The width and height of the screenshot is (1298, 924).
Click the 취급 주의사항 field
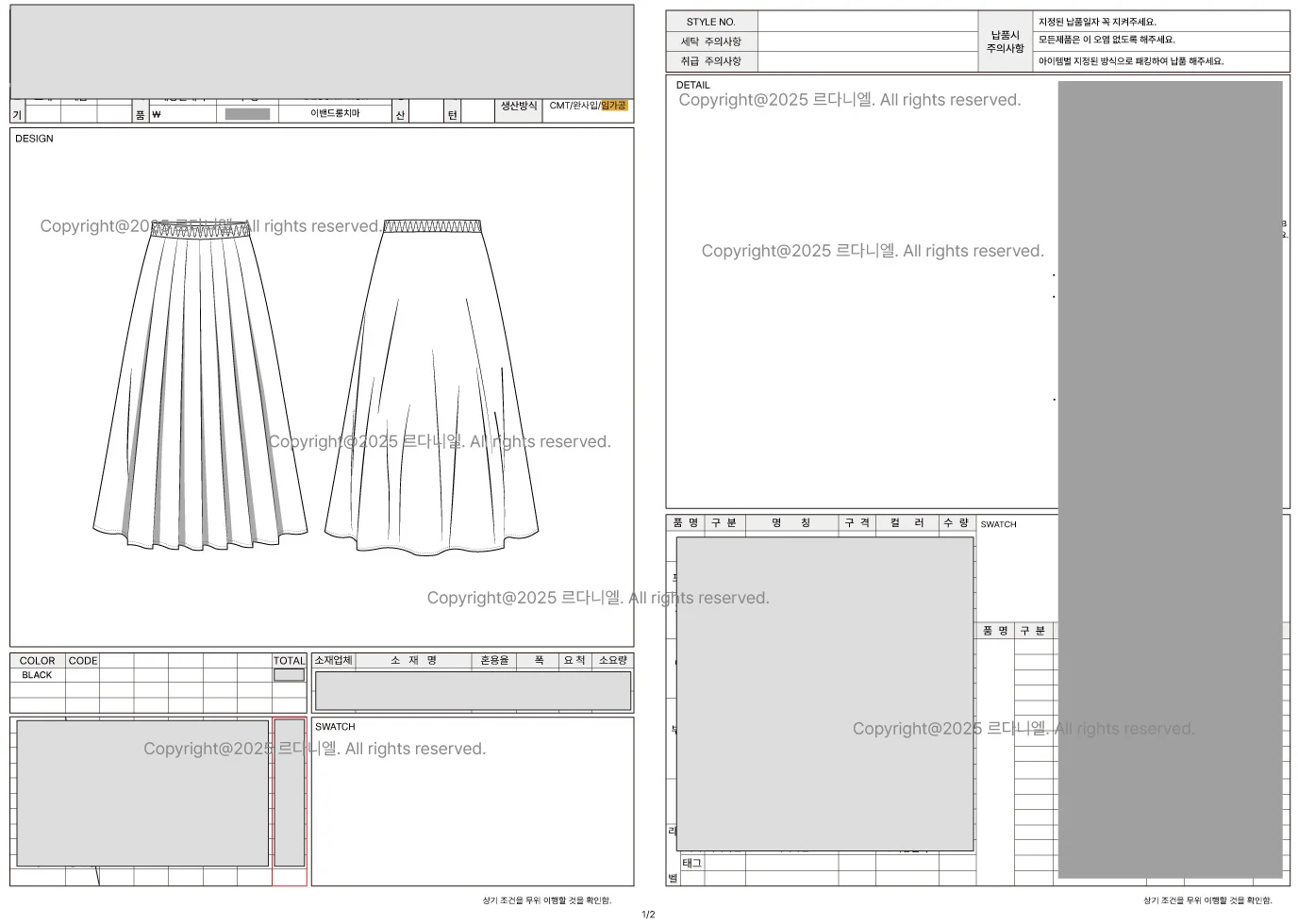coord(867,61)
